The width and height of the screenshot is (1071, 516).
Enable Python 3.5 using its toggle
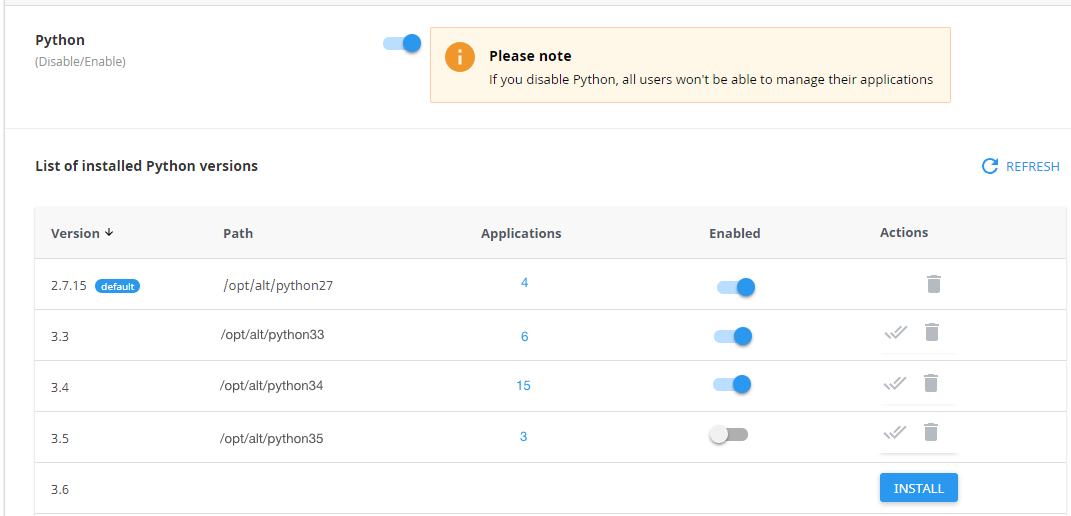coord(728,435)
